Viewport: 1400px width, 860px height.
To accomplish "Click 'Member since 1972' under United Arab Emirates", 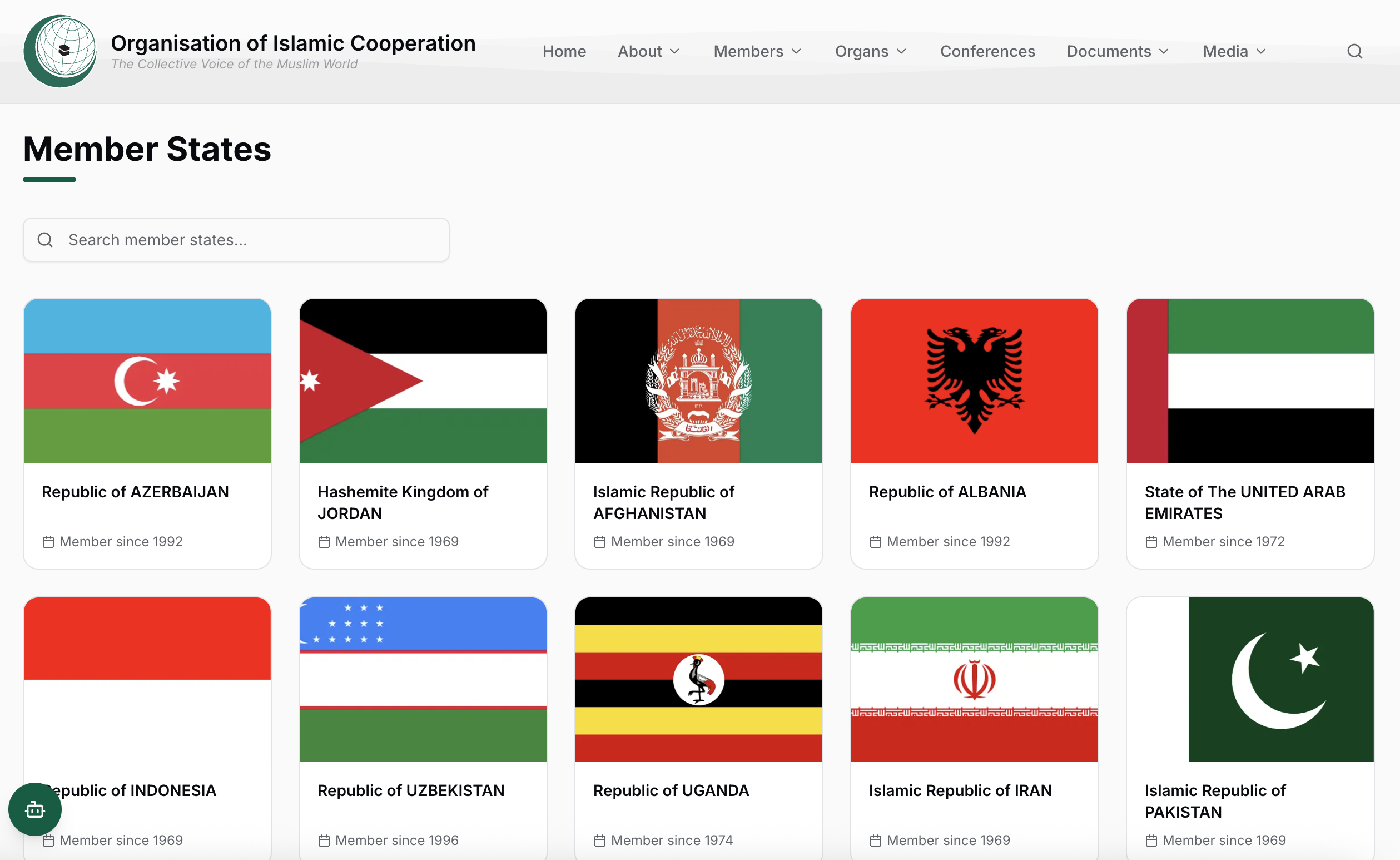I will [1223, 542].
